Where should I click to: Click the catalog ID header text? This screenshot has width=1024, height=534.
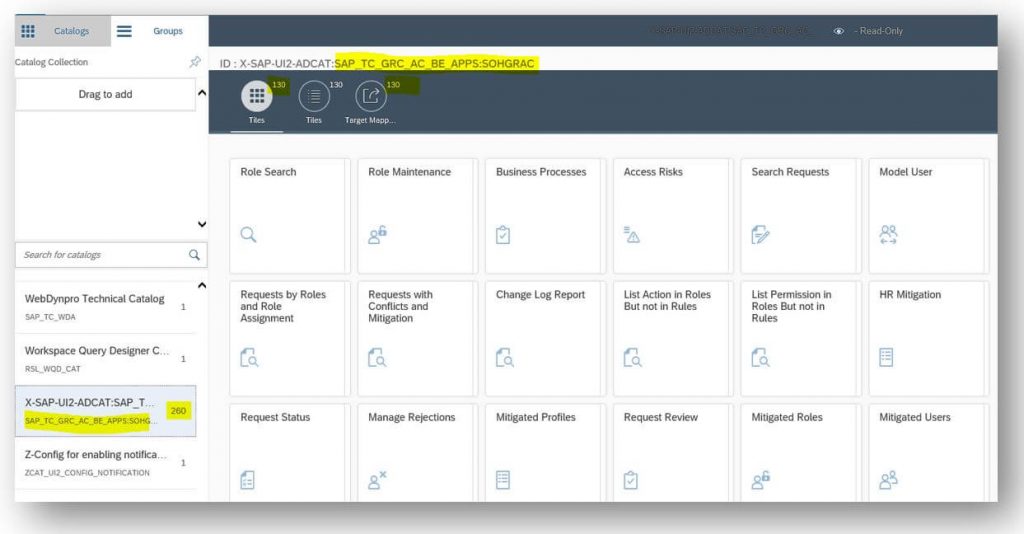pyautogui.click(x=377, y=63)
